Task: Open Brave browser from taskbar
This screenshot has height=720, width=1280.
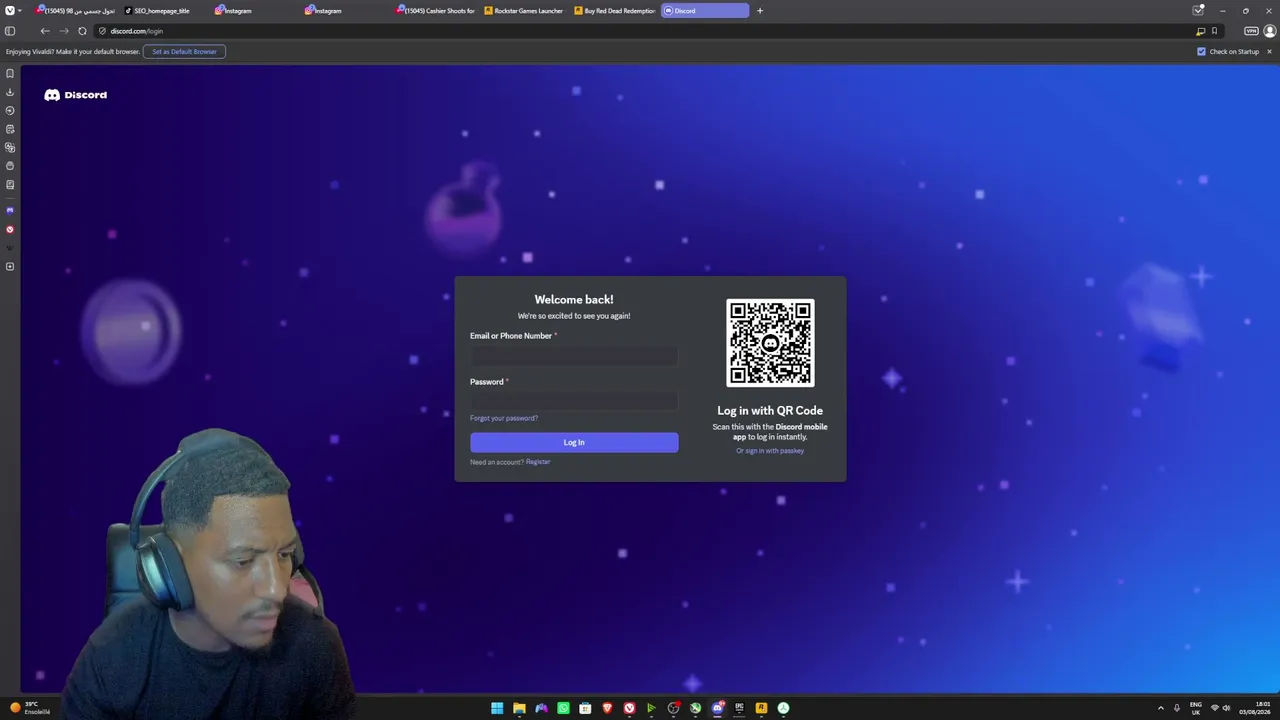Action: tap(607, 708)
